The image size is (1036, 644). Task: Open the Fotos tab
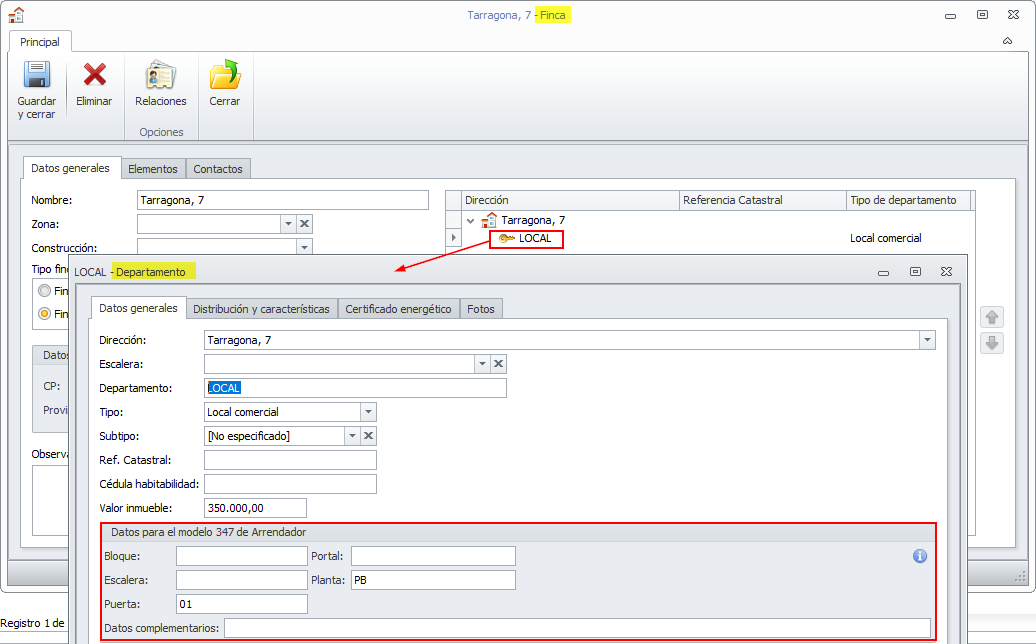[481, 309]
